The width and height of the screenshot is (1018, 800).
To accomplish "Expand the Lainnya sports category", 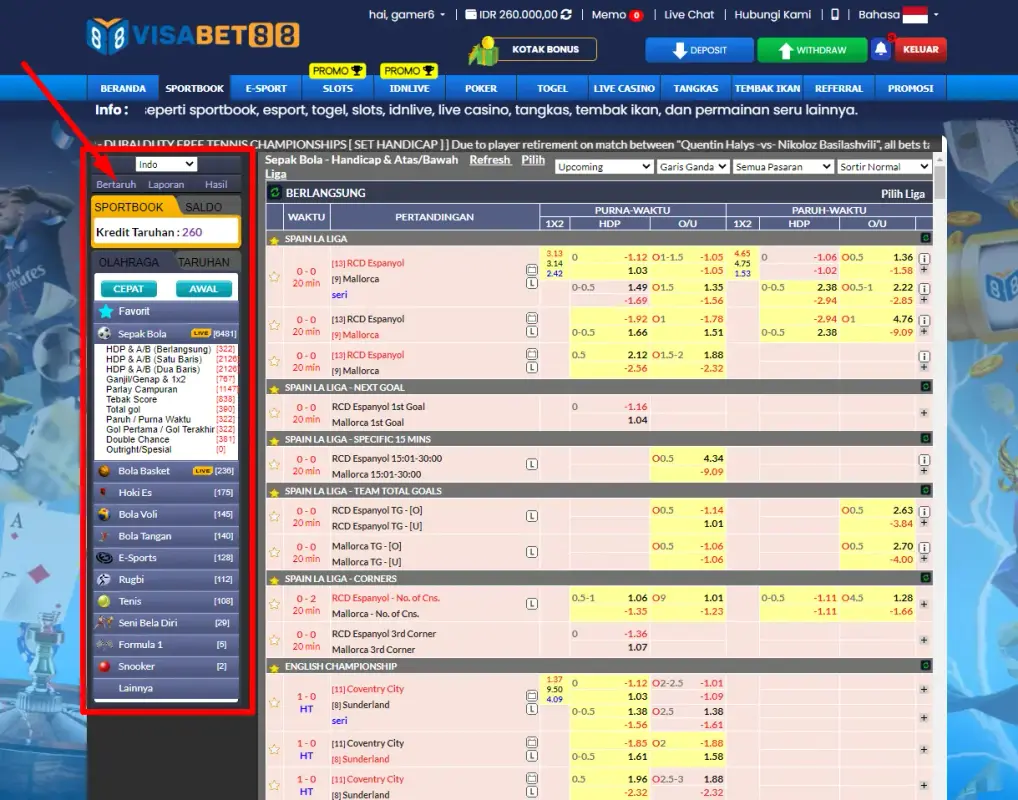I will click(x=166, y=688).
